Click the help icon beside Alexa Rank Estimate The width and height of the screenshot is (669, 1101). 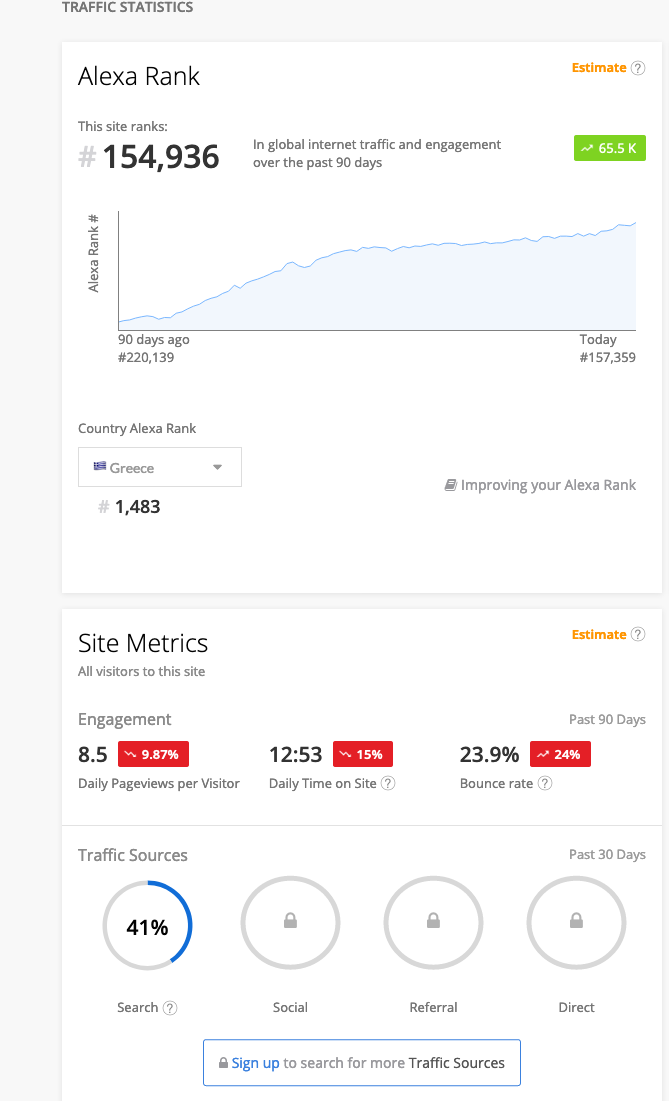(x=637, y=68)
